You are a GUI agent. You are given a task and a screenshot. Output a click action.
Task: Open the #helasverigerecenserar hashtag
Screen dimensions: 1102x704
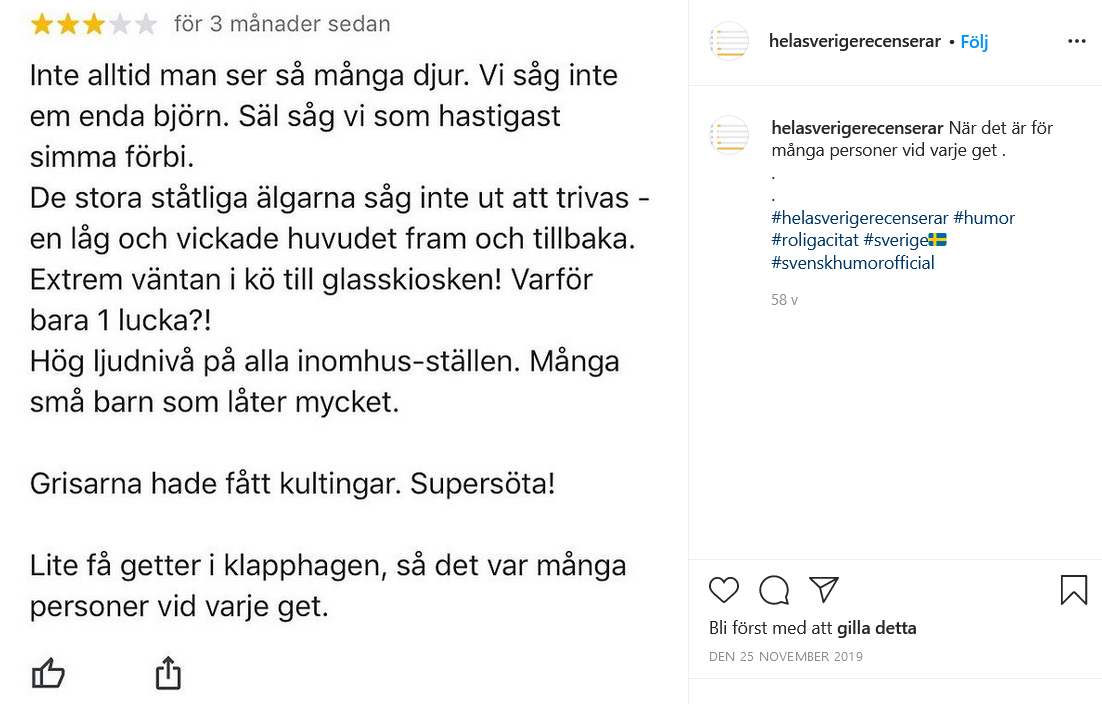pos(860,218)
